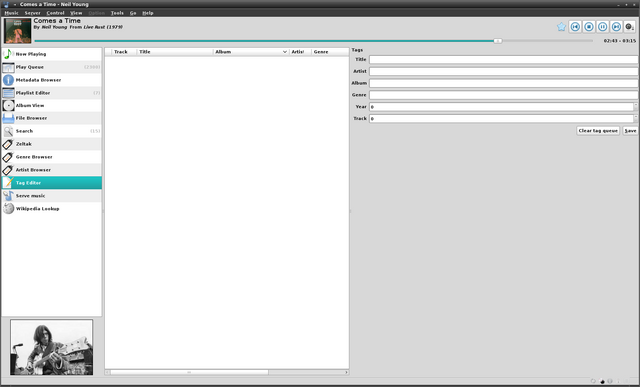Click the track list scroll-left arrow
Screen dimensions: 640x387
tap(107, 372)
